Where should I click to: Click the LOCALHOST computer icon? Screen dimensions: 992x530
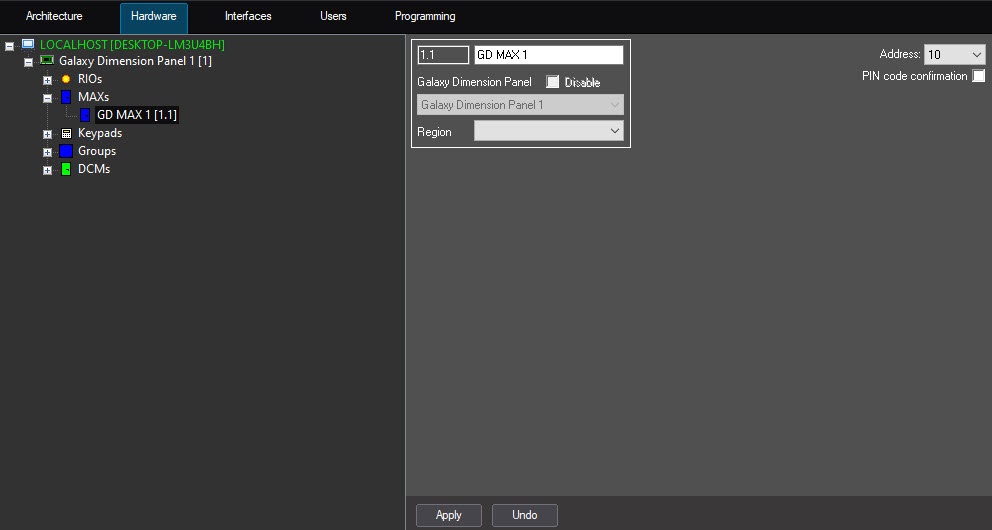coord(28,44)
